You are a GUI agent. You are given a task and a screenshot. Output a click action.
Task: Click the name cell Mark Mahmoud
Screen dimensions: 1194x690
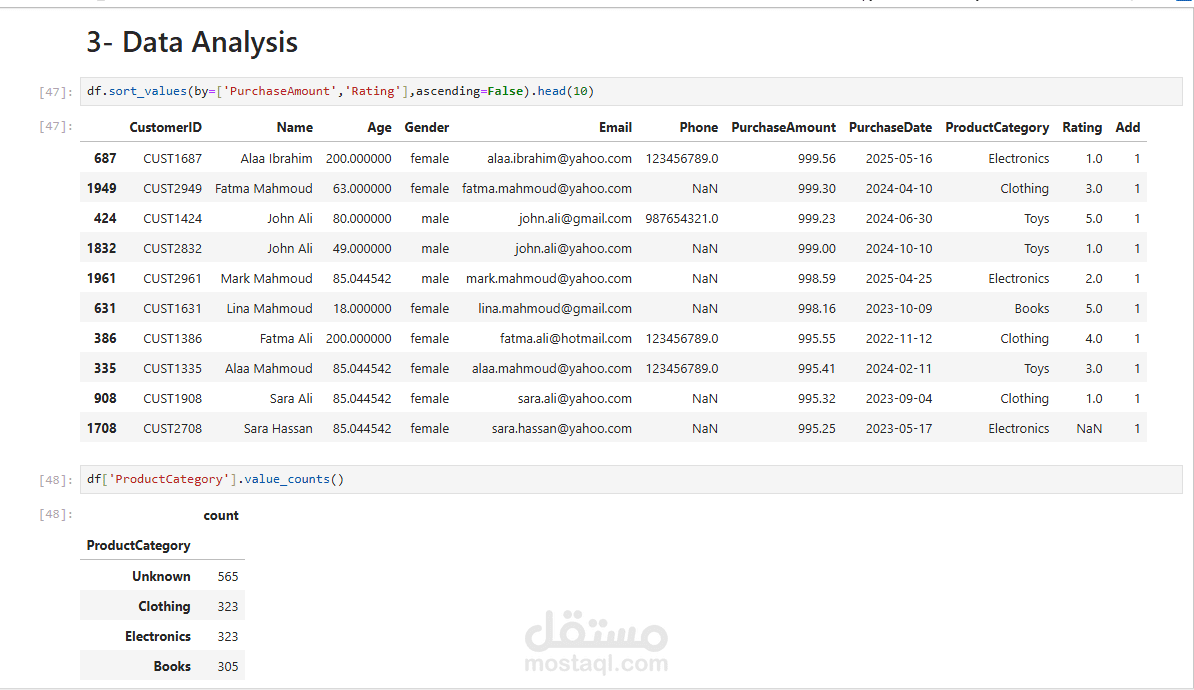[x=267, y=279]
